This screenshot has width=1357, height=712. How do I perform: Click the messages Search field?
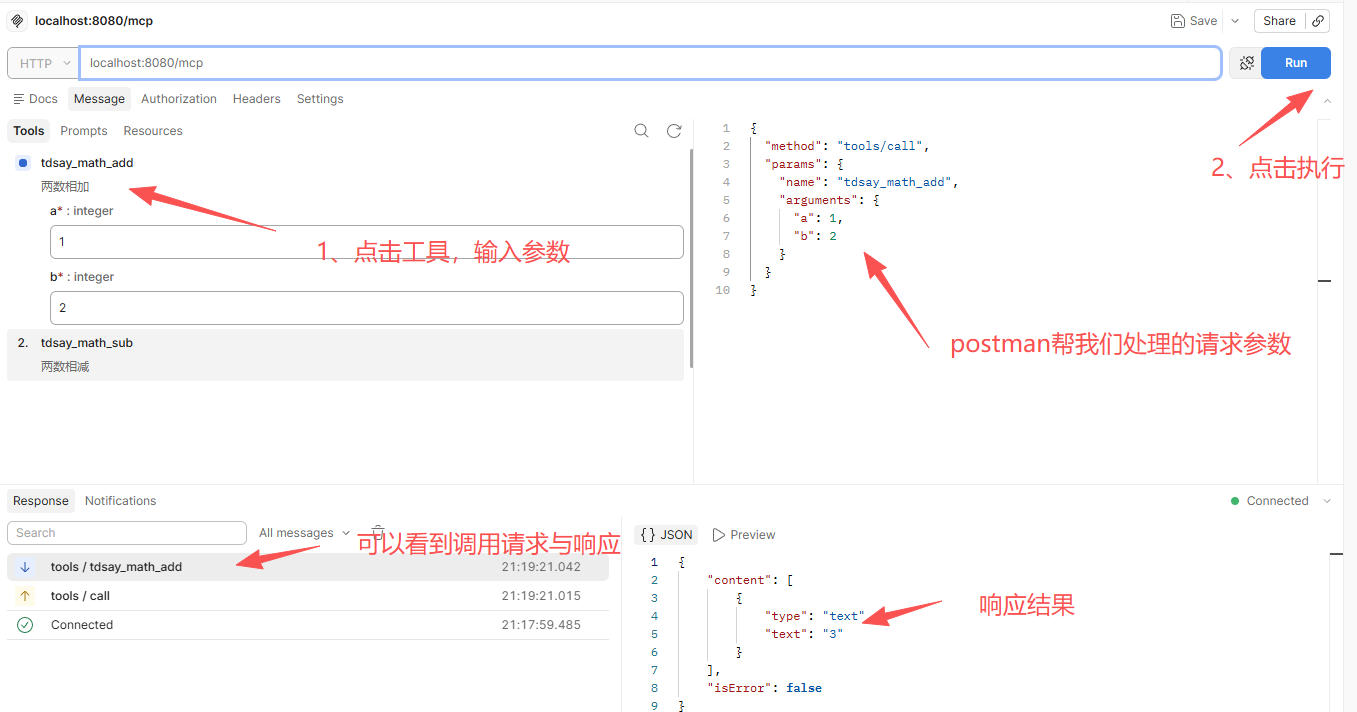(x=127, y=533)
